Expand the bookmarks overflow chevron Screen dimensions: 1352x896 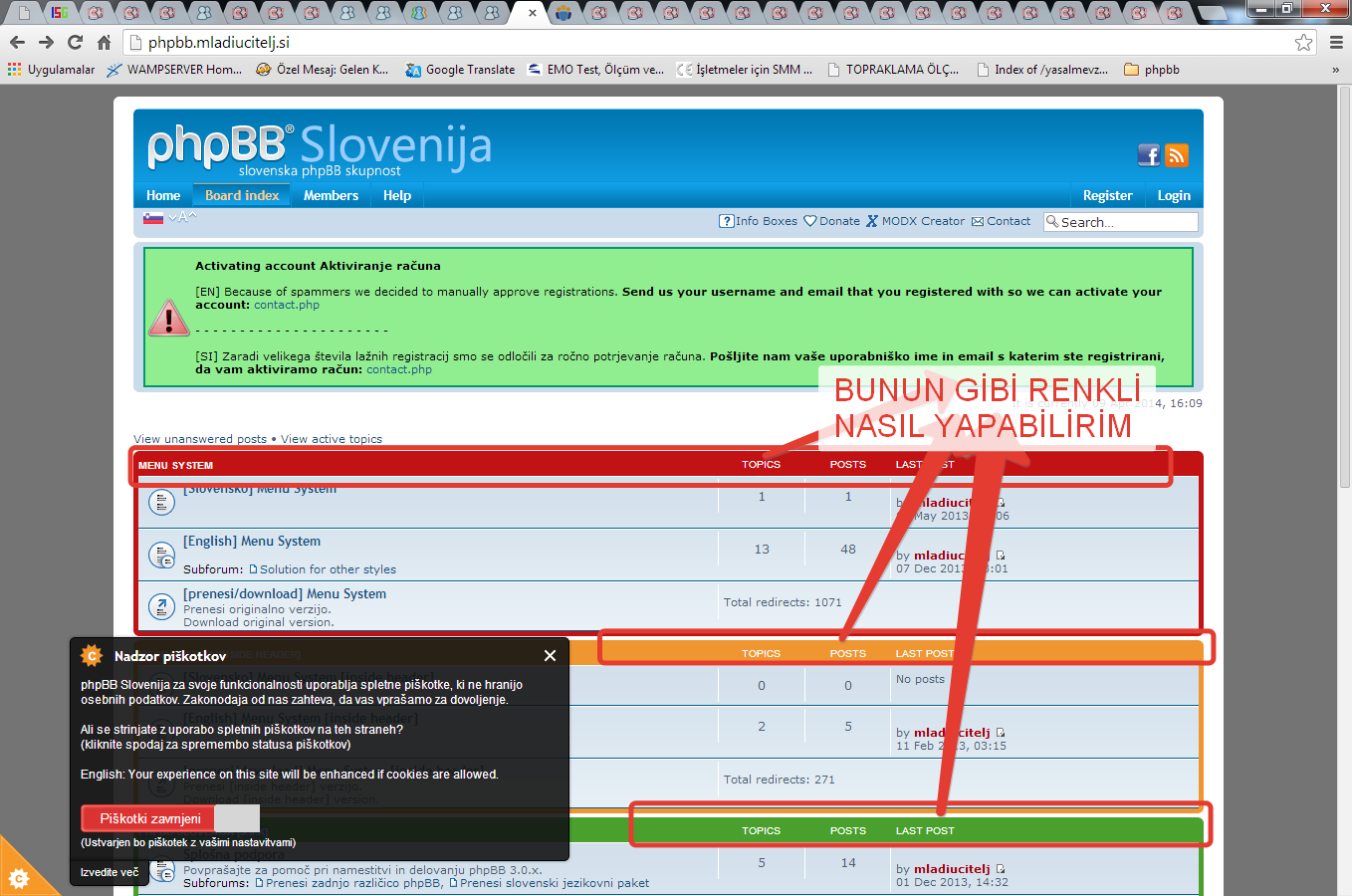click(1336, 70)
